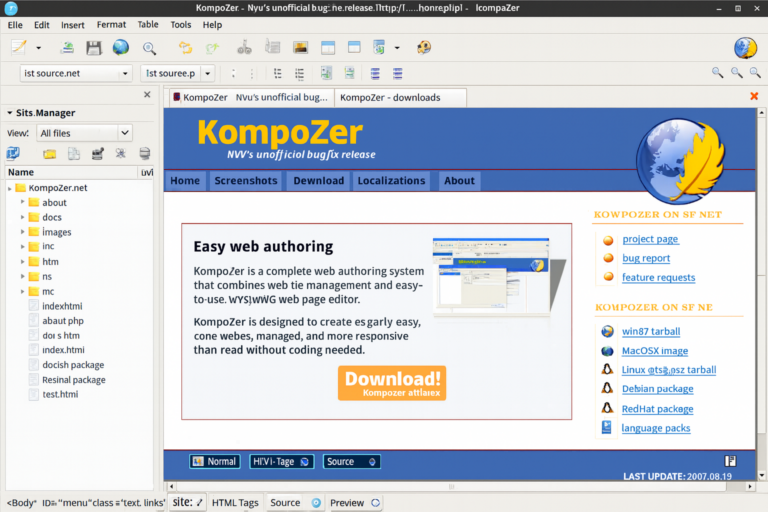
Task: Click the Screenshots nav link
Action: click(245, 181)
